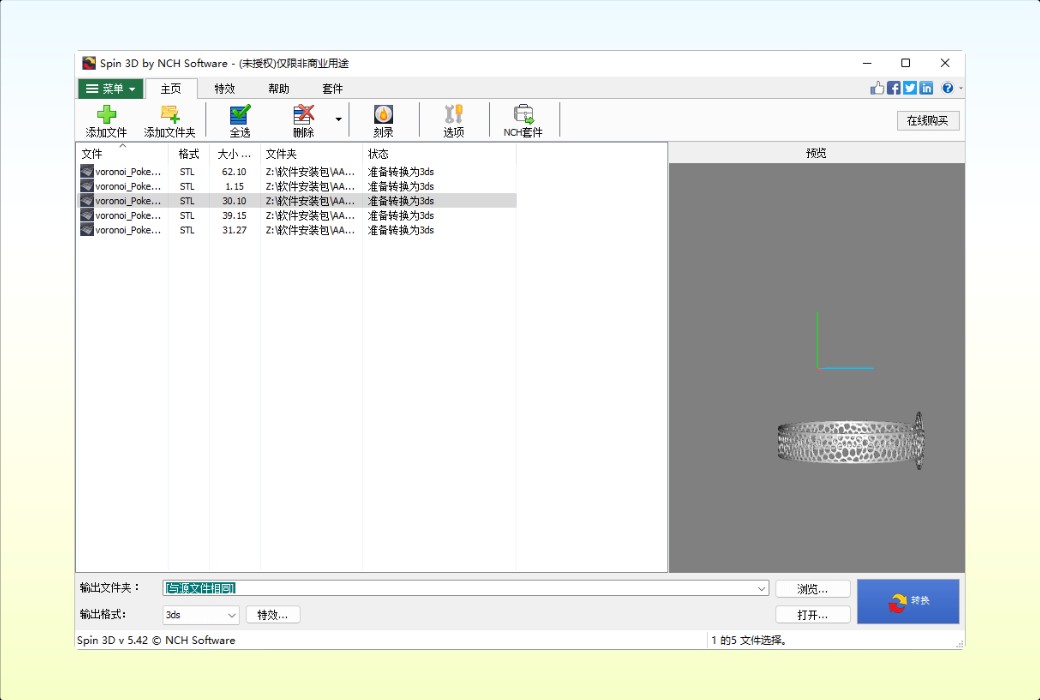Open the 帮助 tab
The width and height of the screenshot is (1040, 700).
279,88
